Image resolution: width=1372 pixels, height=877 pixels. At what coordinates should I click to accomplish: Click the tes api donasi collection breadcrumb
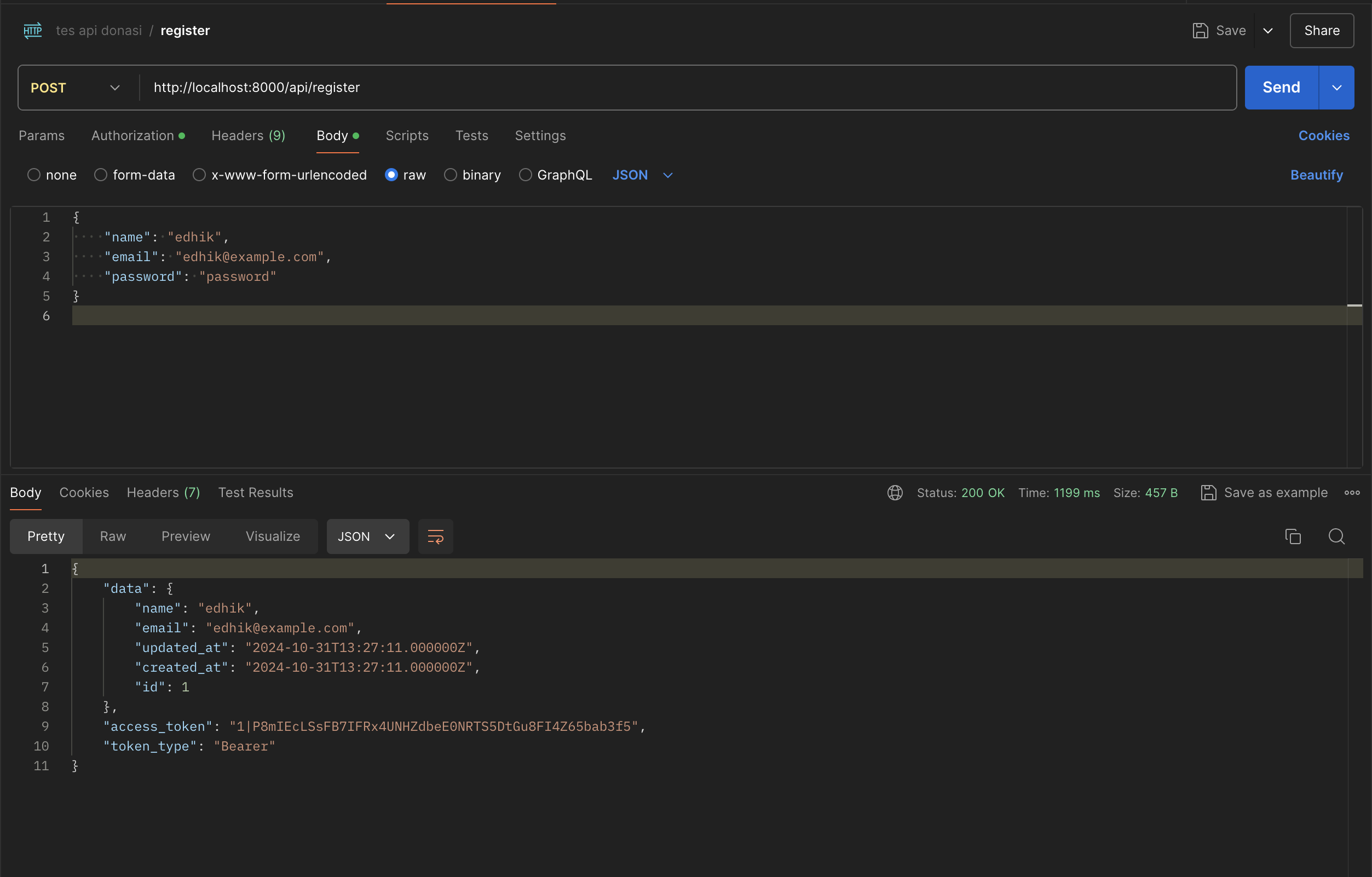[99, 30]
